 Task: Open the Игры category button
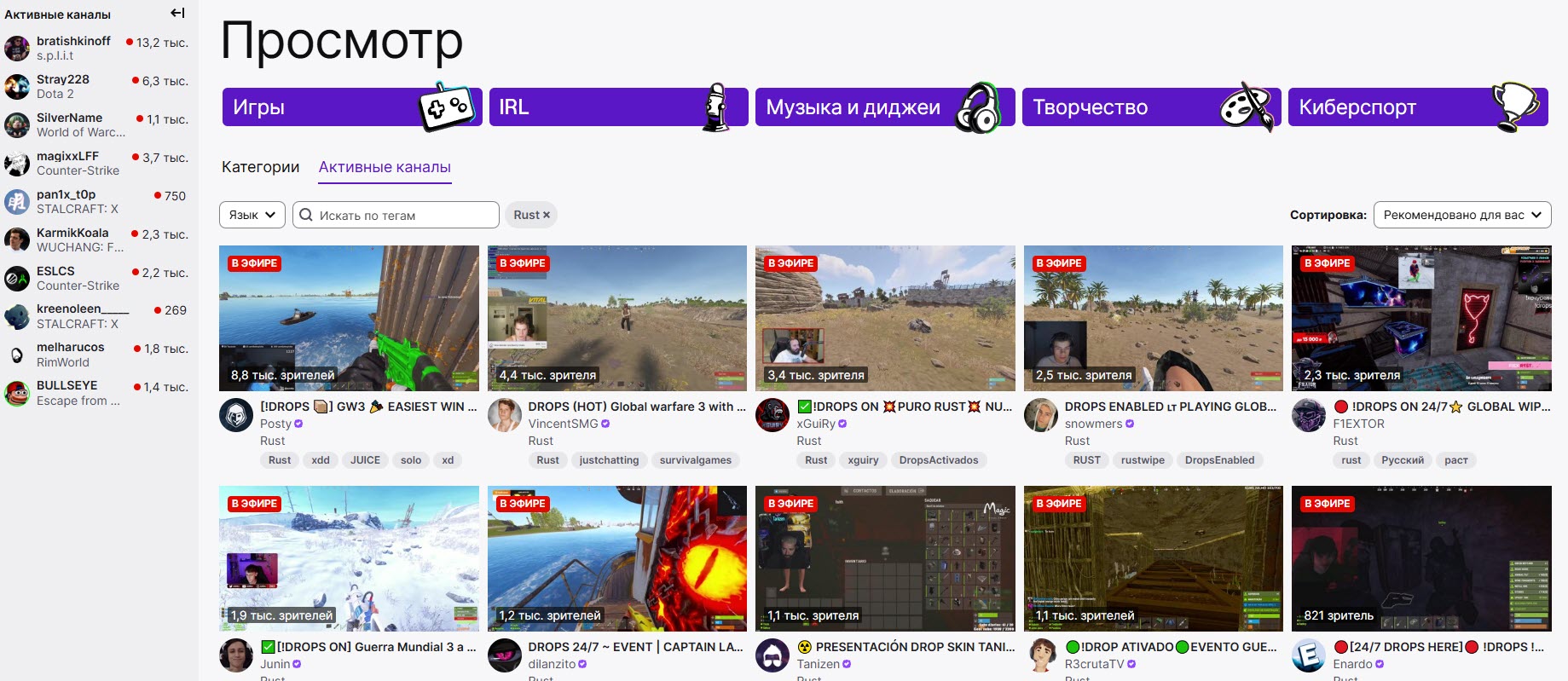click(351, 107)
